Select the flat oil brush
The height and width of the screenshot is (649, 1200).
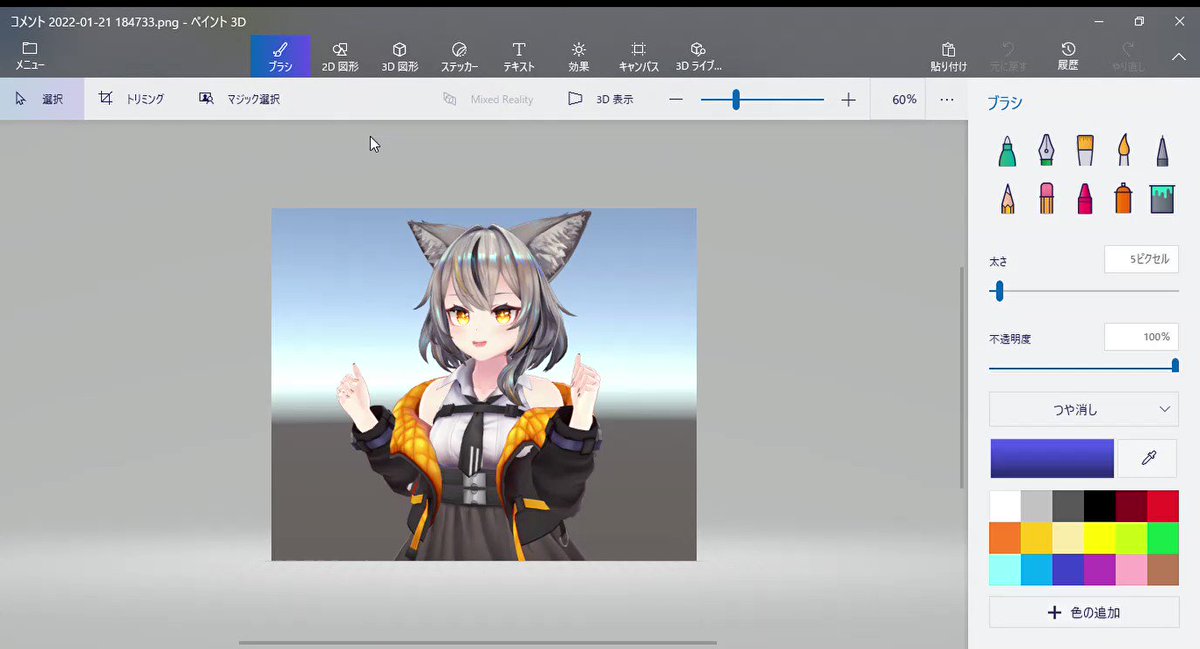click(x=1085, y=151)
